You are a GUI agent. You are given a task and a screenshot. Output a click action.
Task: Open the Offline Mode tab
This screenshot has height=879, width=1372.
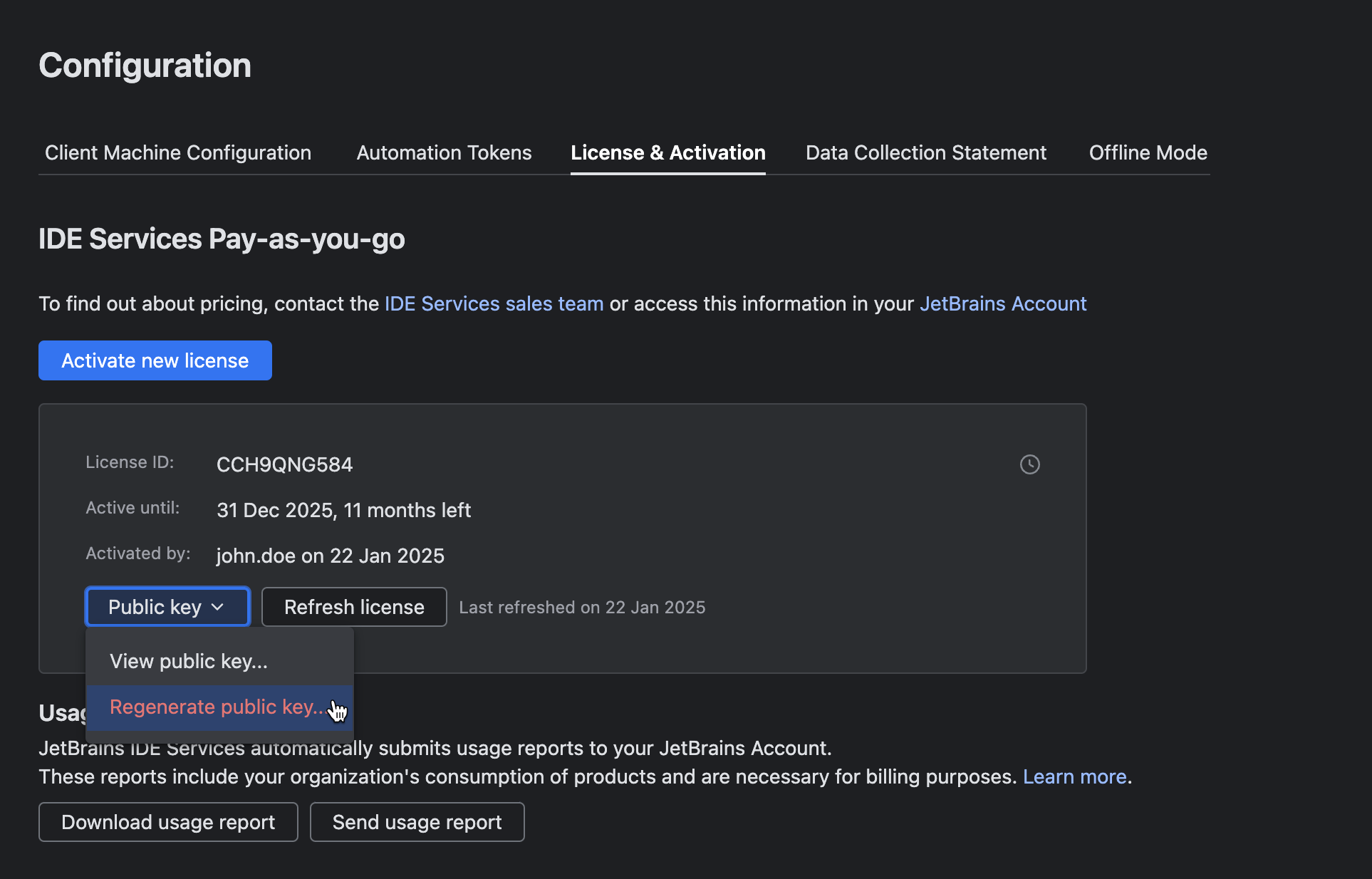tap(1147, 152)
